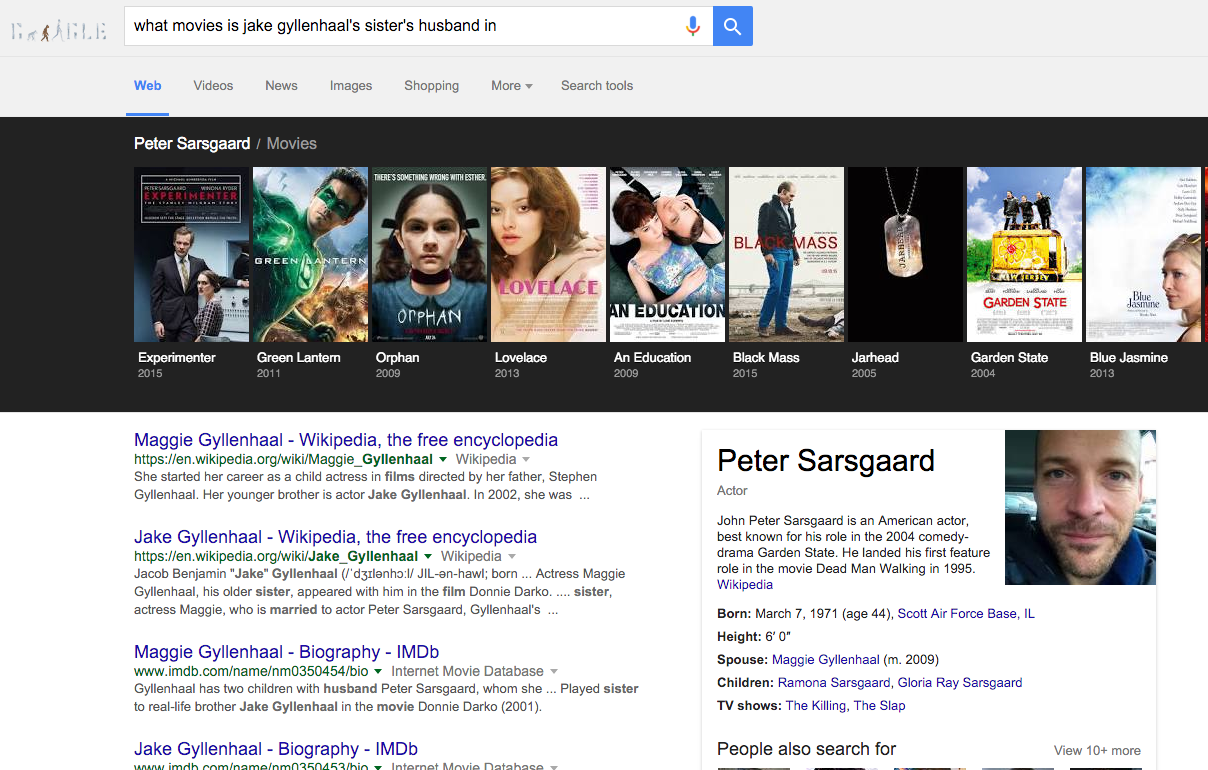Expand arrow next to Jake_Gyllenhaal URL
The image size is (1208, 770).
click(x=428, y=557)
